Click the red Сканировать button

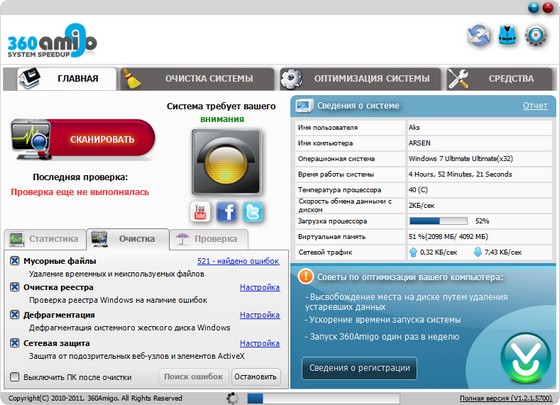83,140
